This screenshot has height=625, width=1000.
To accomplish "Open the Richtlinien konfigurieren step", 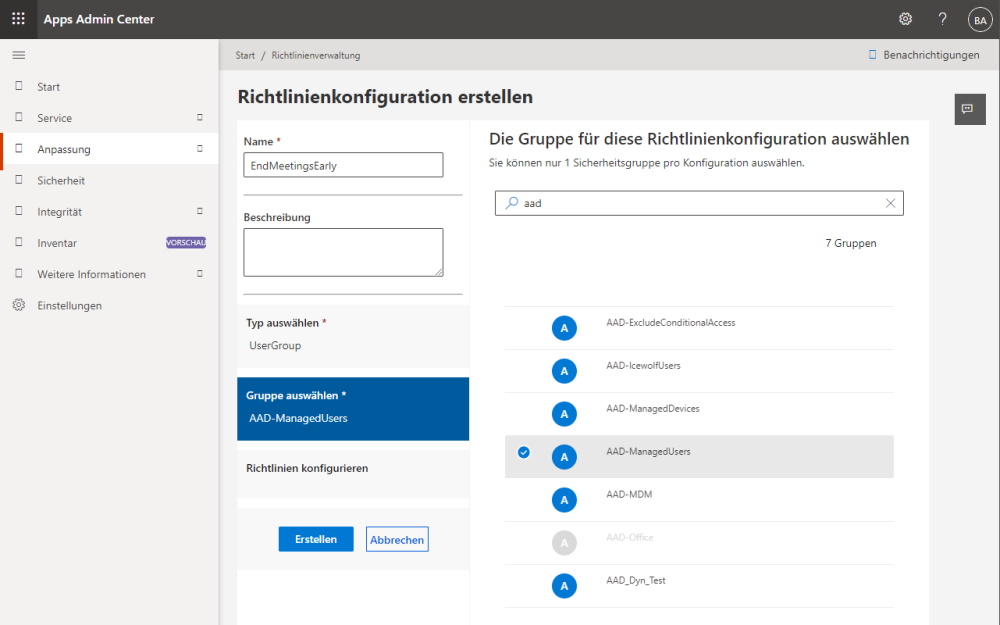I will click(x=353, y=474).
